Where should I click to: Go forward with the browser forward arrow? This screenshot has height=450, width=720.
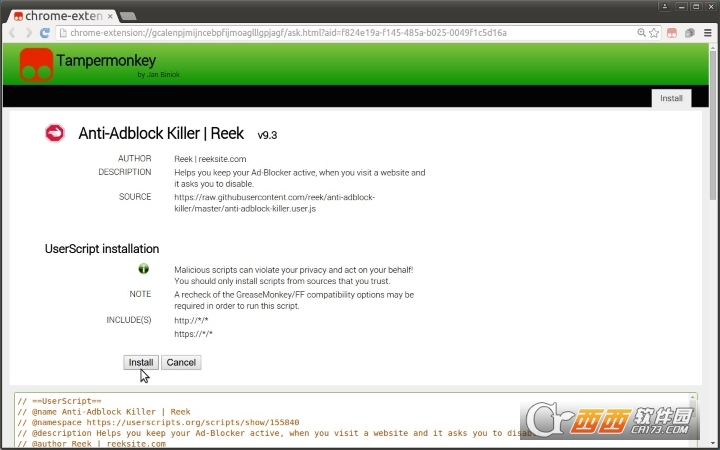pyautogui.click(x=28, y=33)
